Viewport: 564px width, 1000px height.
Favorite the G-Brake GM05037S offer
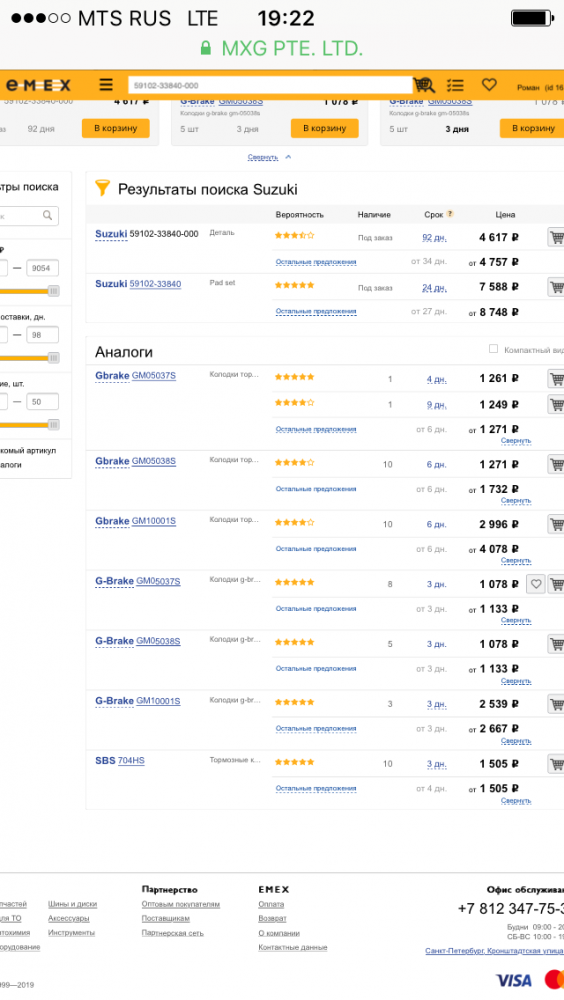click(535, 584)
